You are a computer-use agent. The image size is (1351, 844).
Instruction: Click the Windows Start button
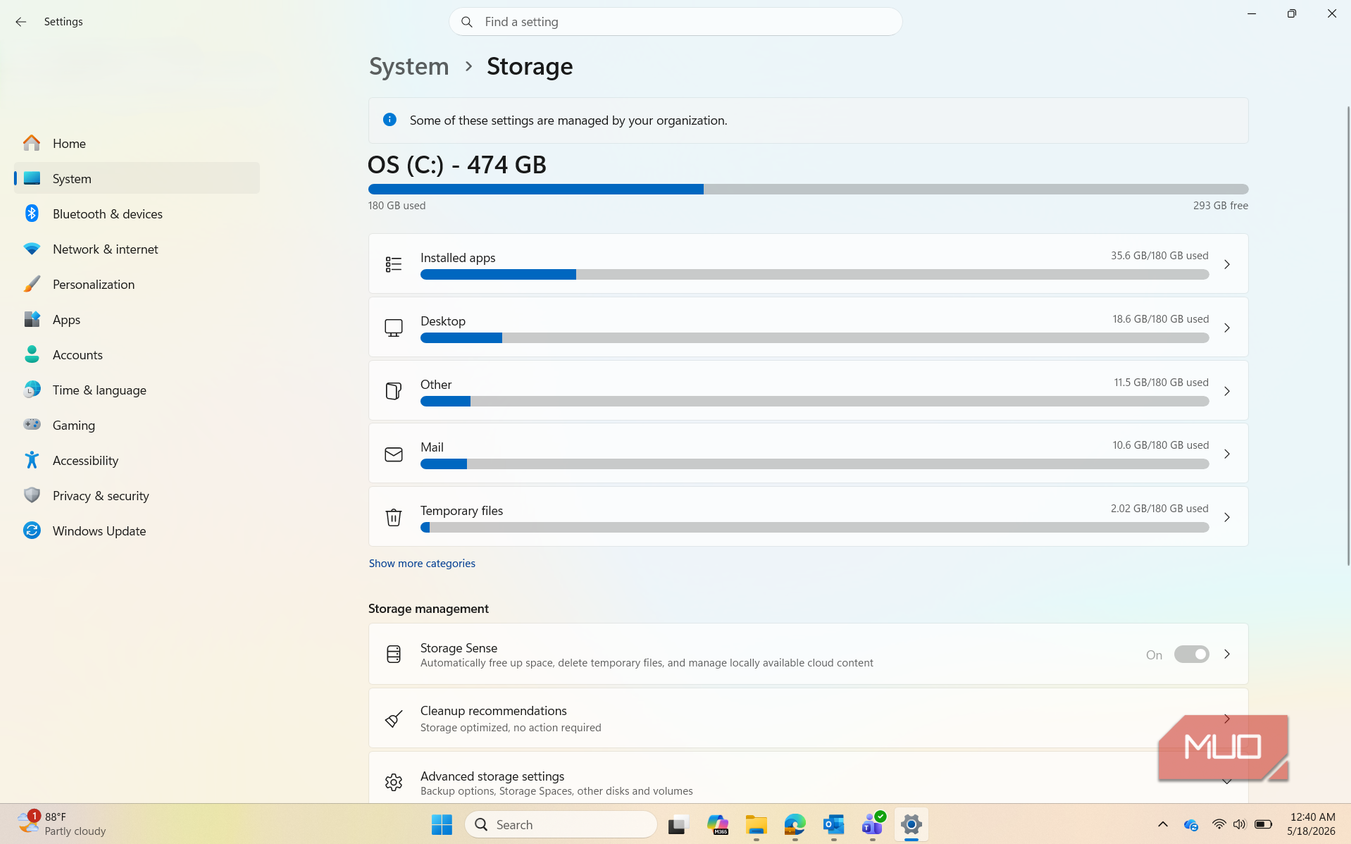pos(442,825)
